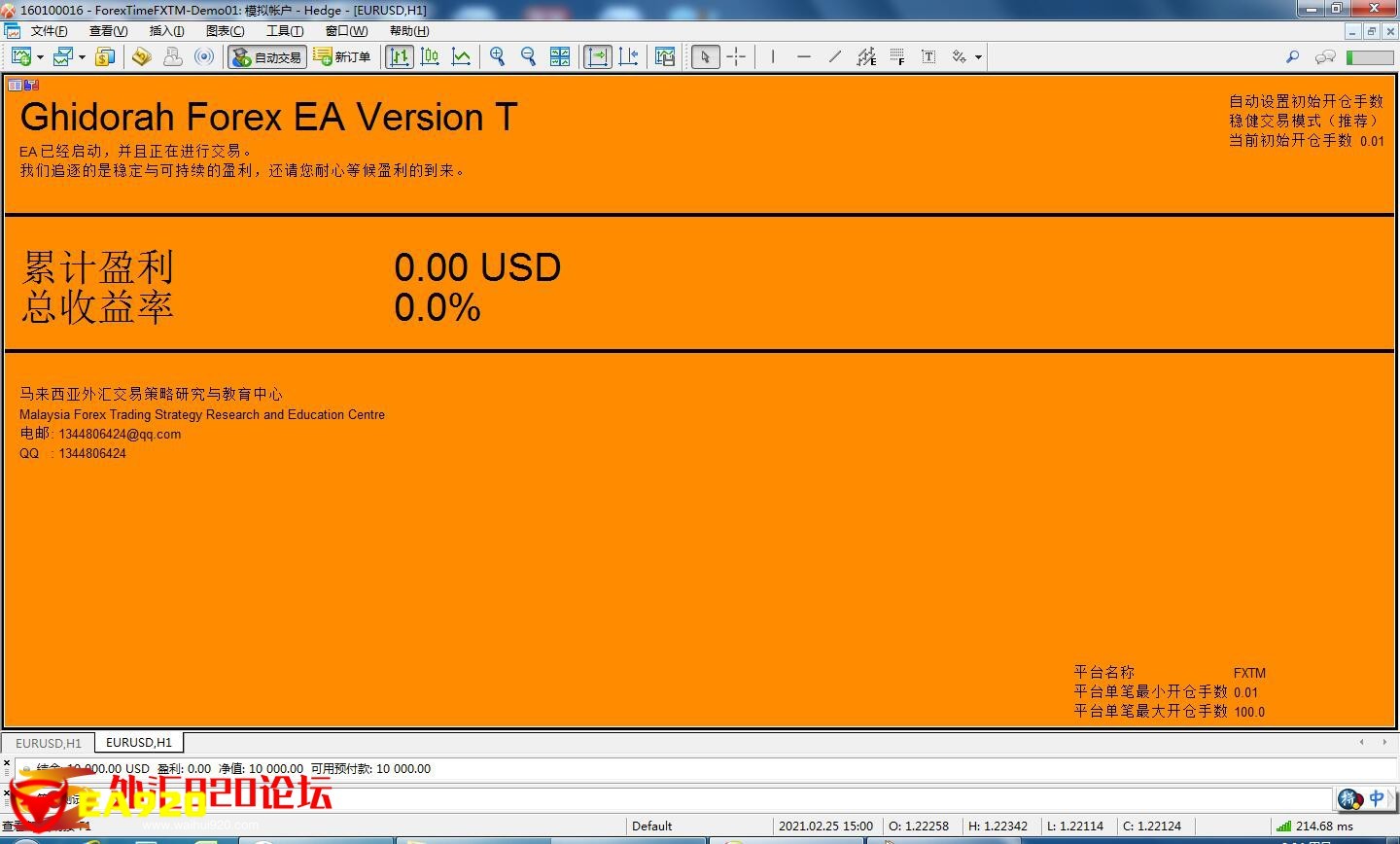The width and height of the screenshot is (1400, 844).
Task: Open the 查看(V) menu
Action: click(108, 31)
